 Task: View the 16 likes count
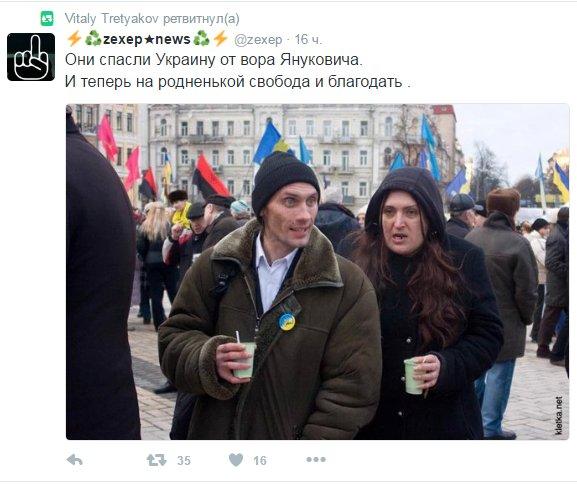[x=260, y=460]
